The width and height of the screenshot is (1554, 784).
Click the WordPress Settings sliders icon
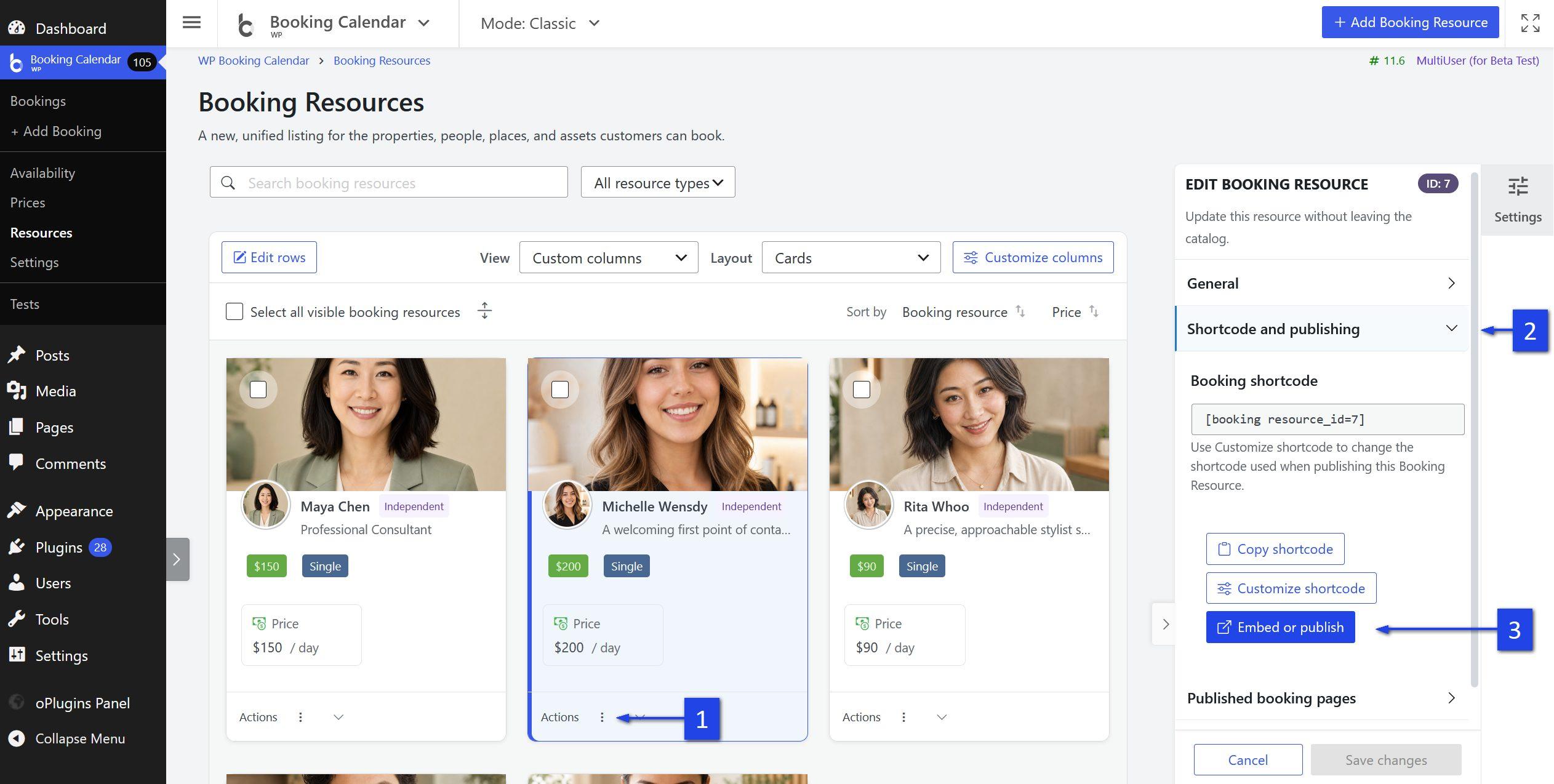(x=17, y=655)
